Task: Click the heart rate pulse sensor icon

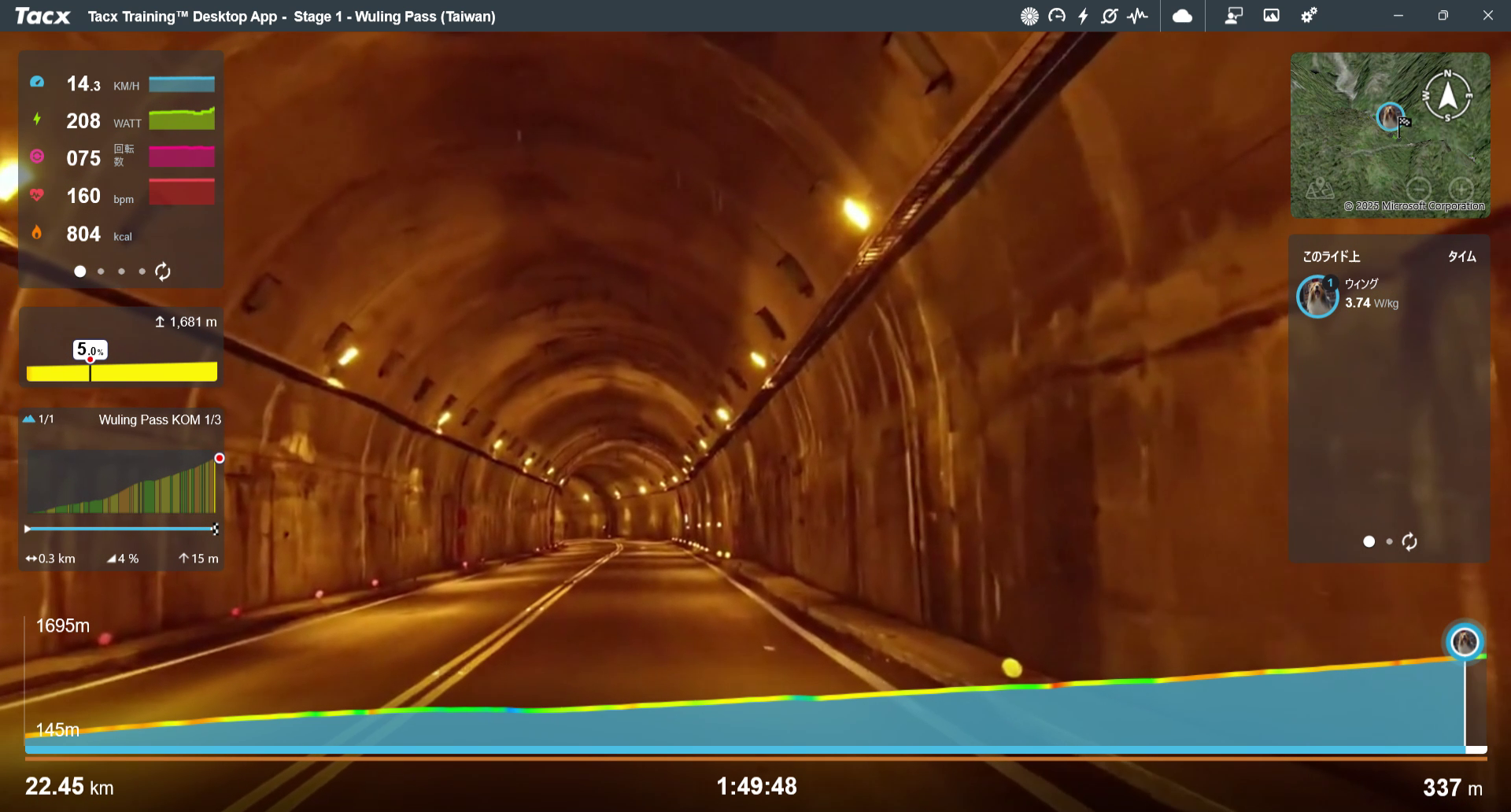Action: [1137, 16]
